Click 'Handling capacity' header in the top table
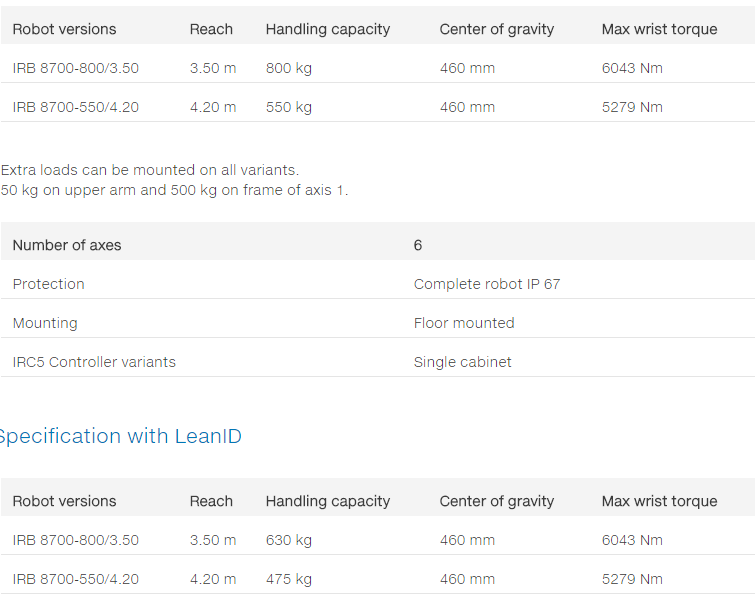This screenshot has height=614, width=755. pyautogui.click(x=328, y=29)
